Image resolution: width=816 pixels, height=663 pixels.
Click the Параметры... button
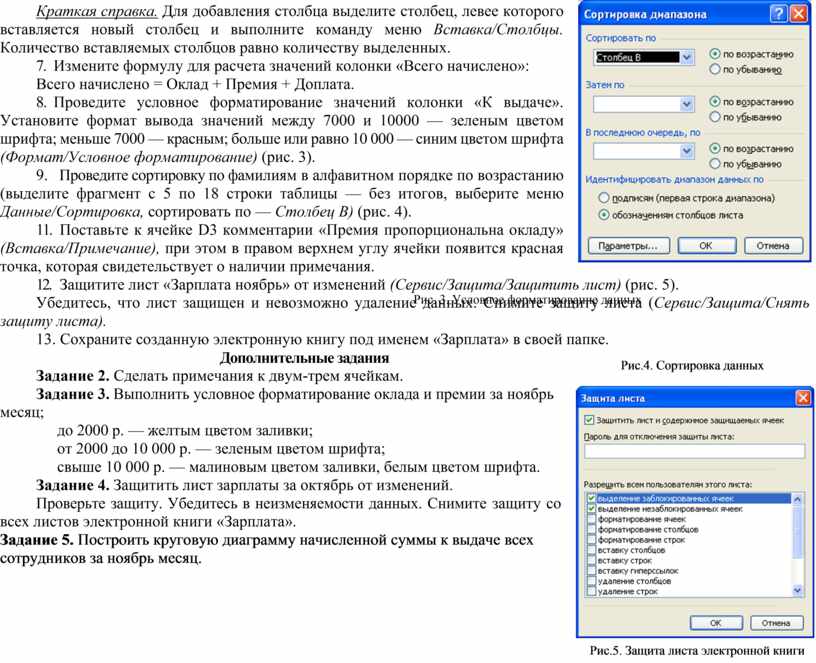(x=629, y=246)
